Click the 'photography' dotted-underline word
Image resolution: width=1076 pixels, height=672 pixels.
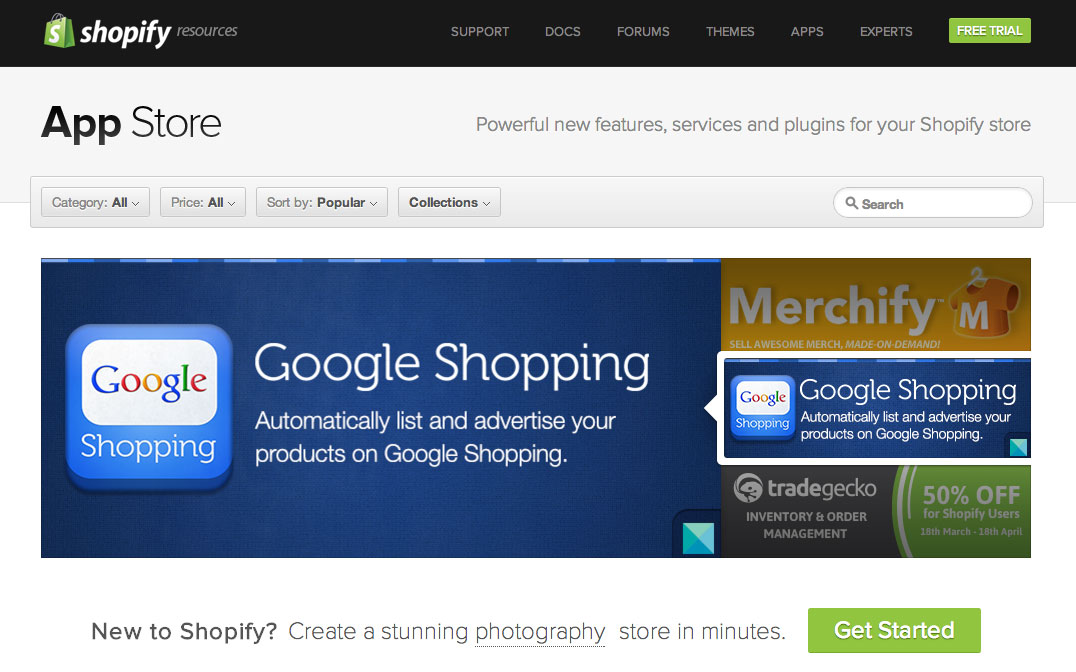(540, 632)
